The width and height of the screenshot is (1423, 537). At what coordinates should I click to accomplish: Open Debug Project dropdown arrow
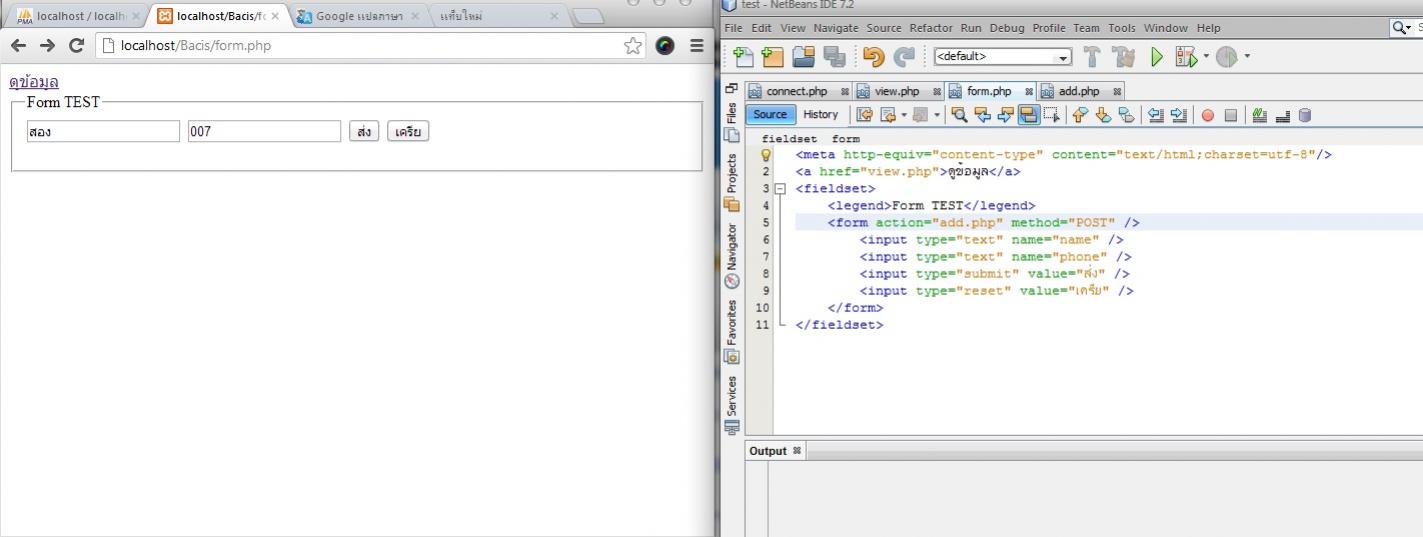coord(1205,57)
